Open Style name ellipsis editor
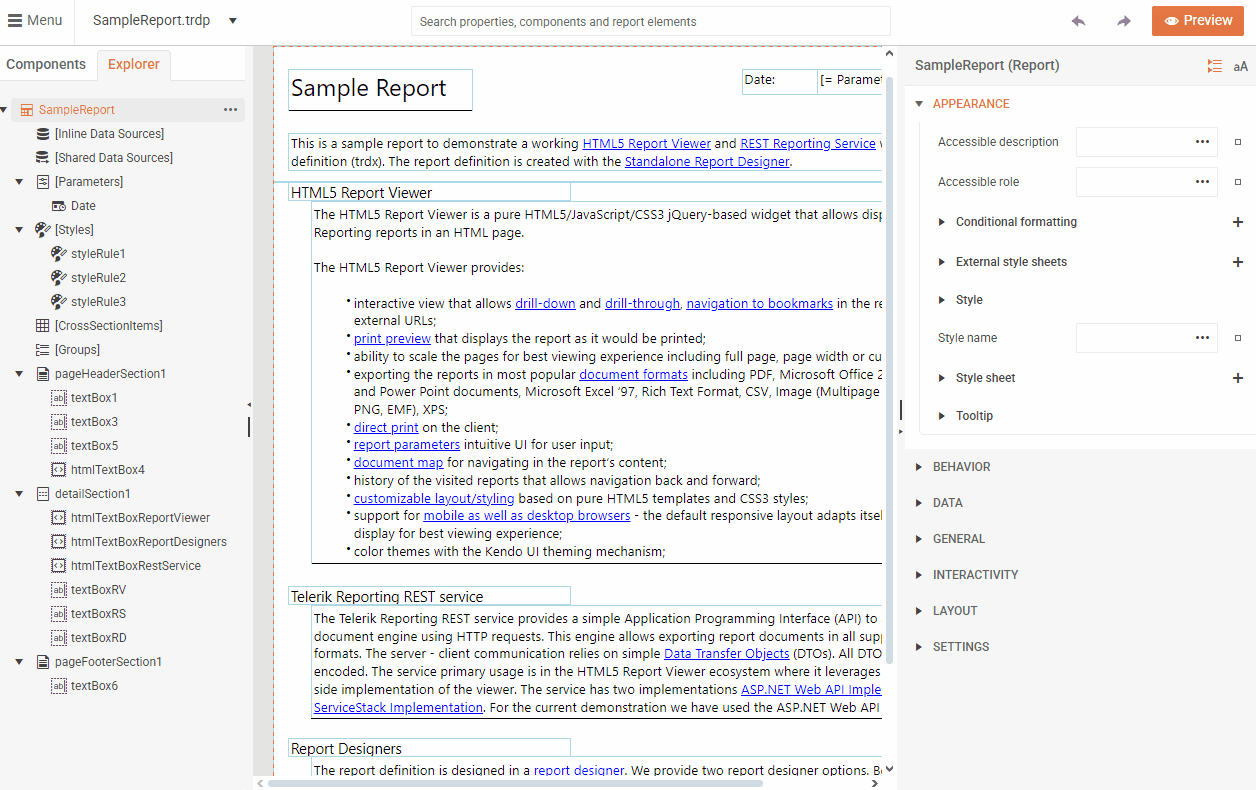The width and height of the screenshot is (1256, 790). pos(1203,338)
